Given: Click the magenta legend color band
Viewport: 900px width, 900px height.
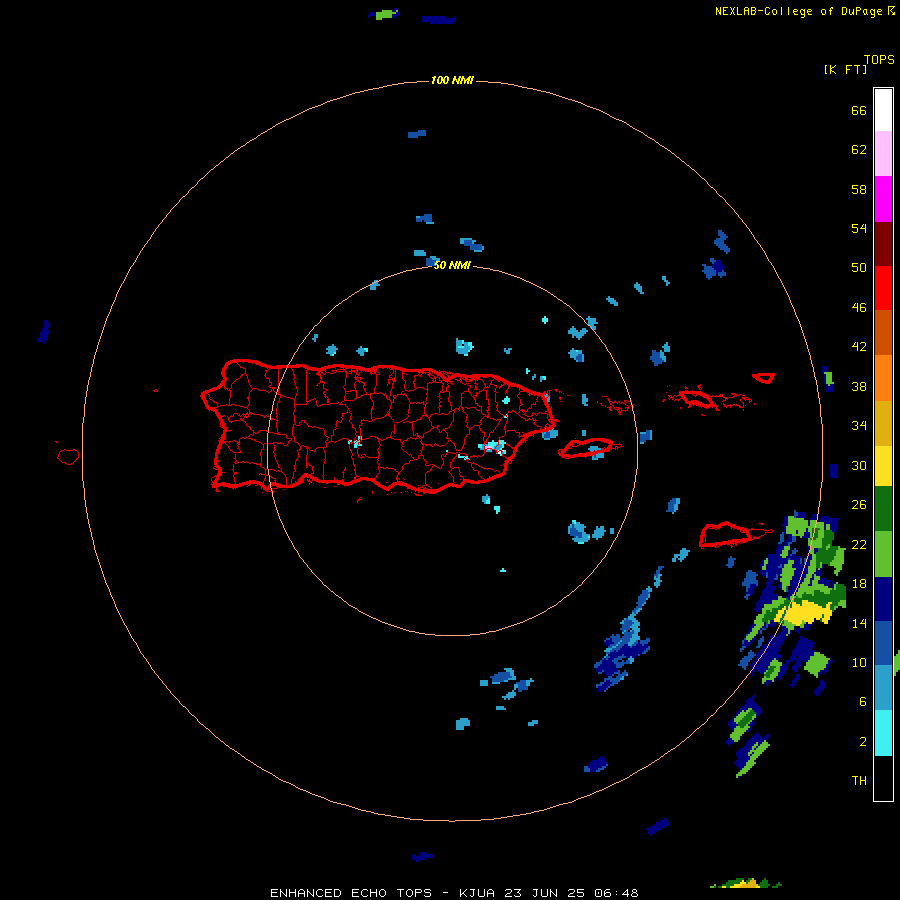Looking at the screenshot, I should [883, 199].
